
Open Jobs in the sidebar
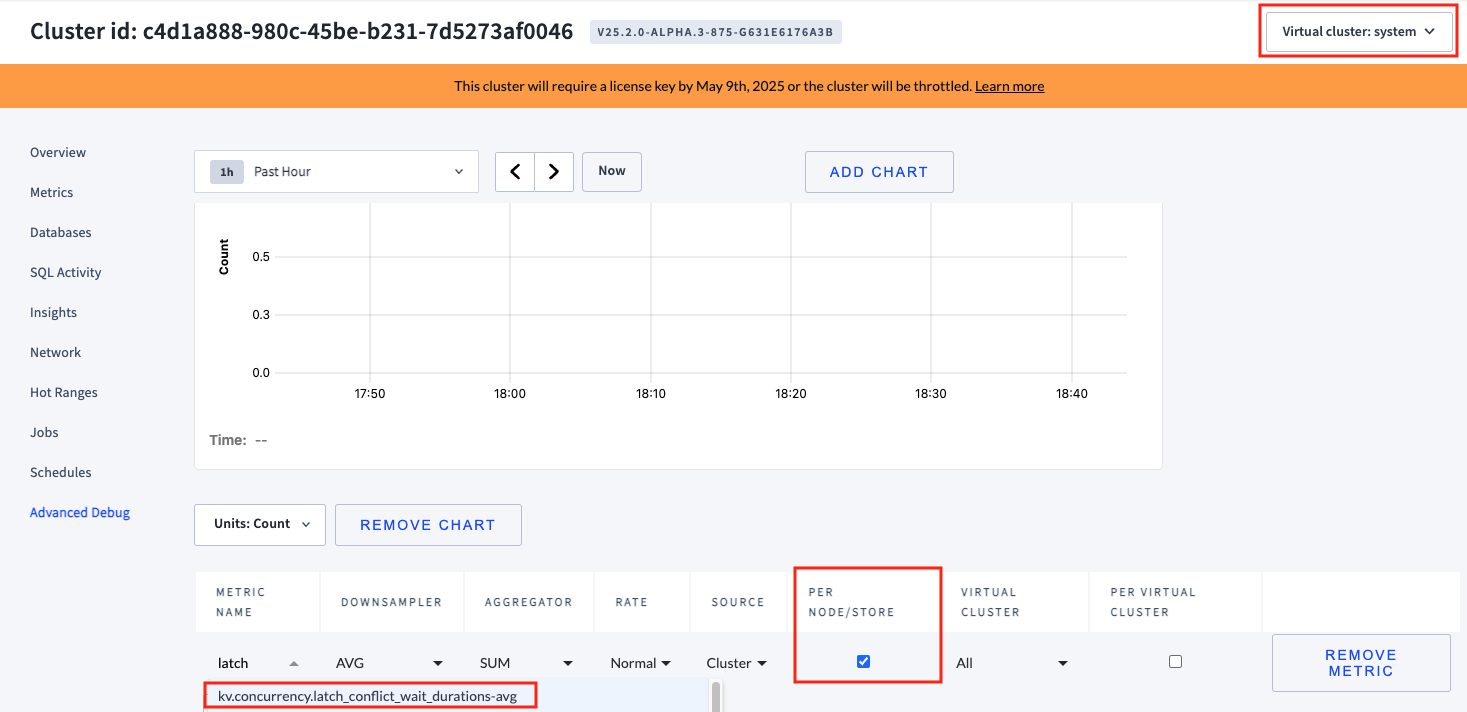tap(45, 433)
